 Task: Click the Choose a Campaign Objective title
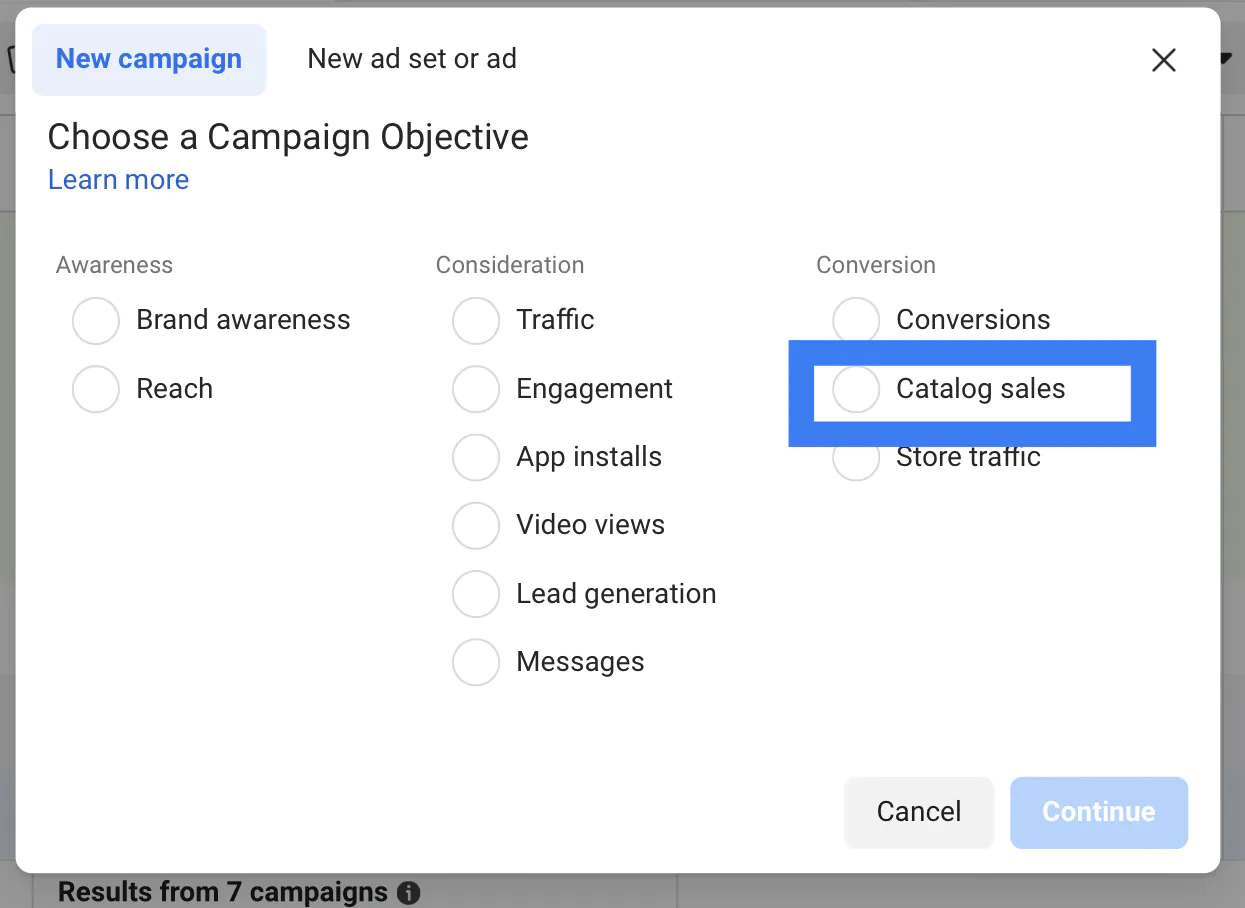(288, 137)
